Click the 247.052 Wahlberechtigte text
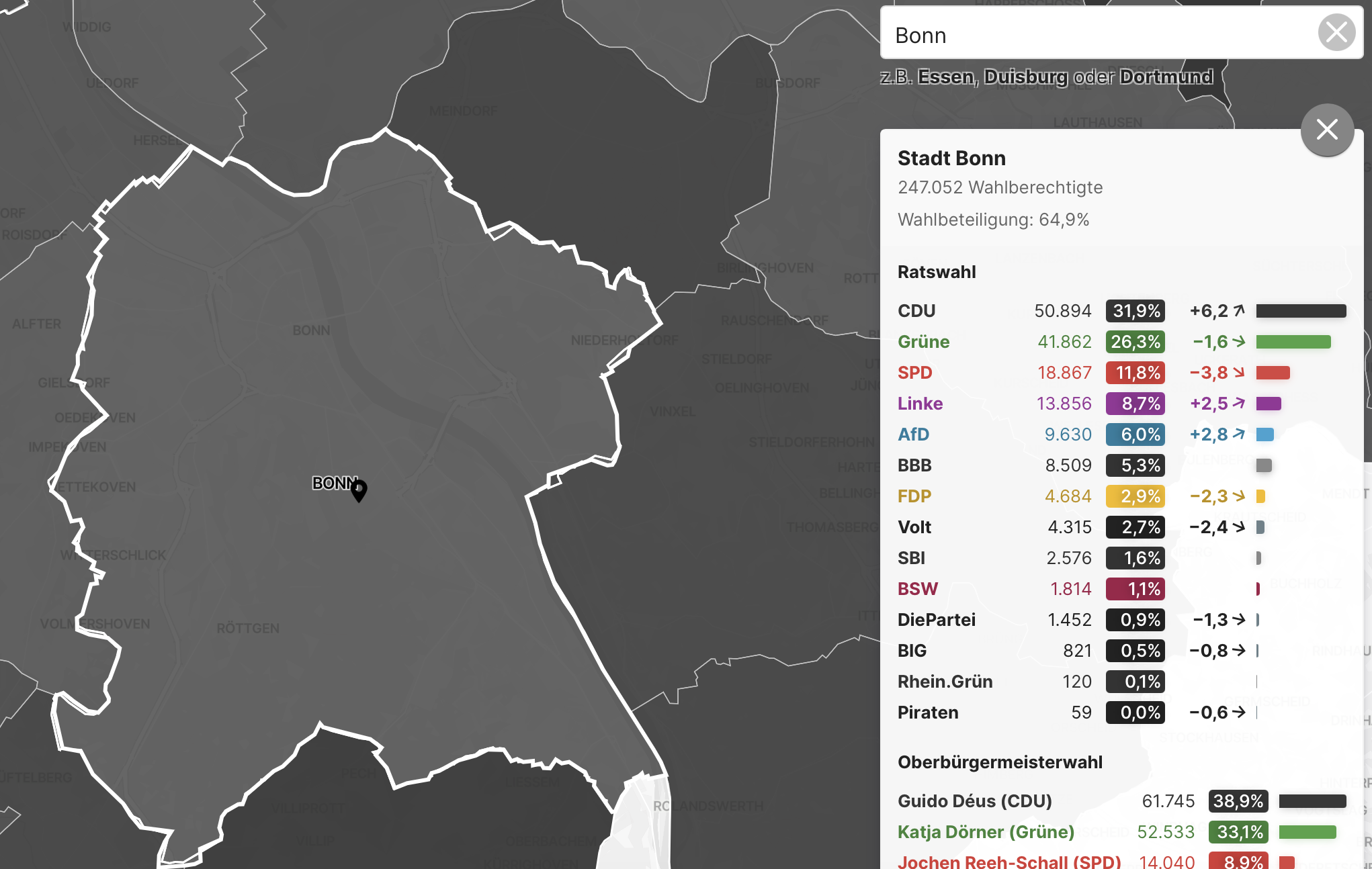The image size is (1372, 869). (1000, 187)
